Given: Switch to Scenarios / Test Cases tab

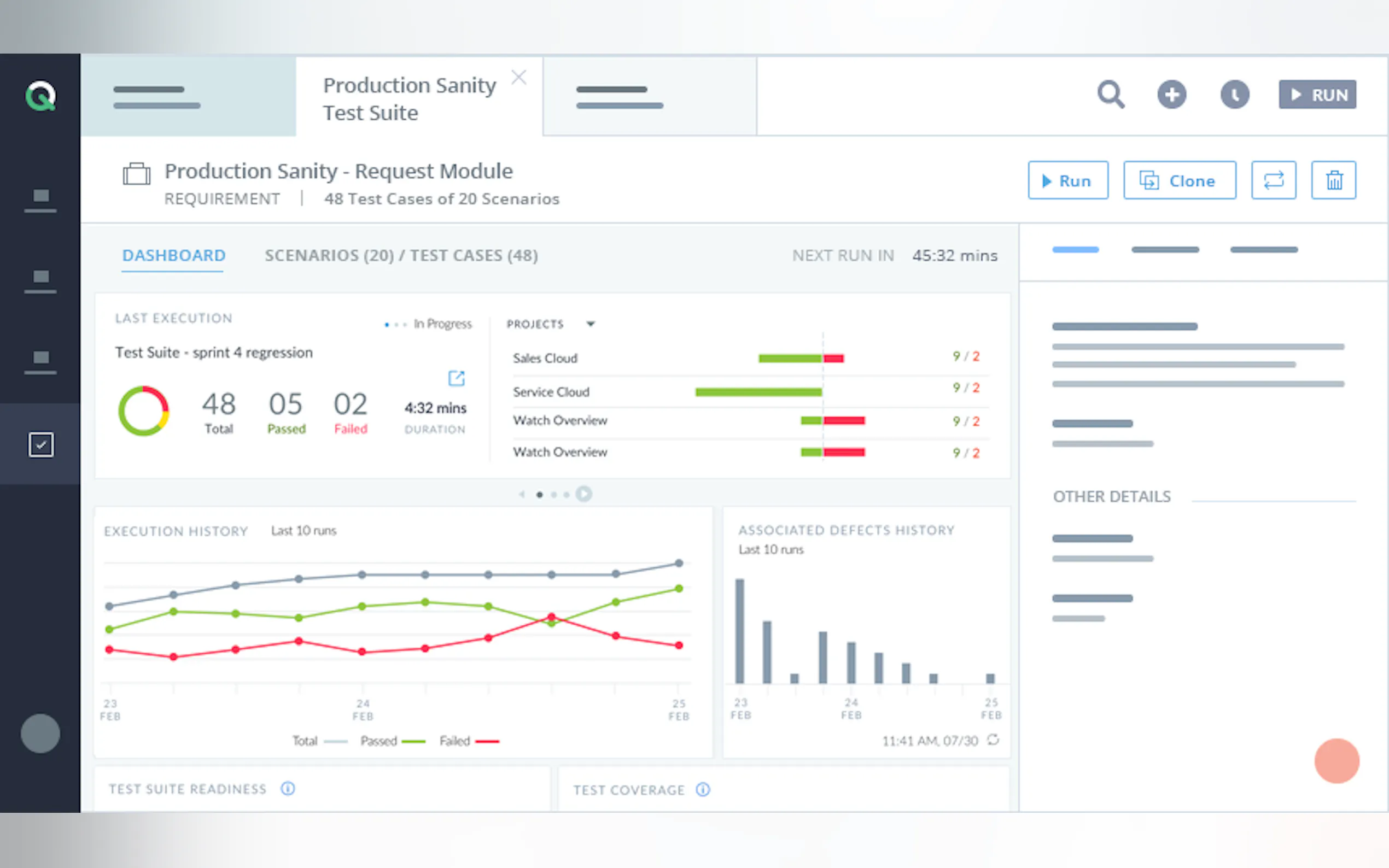Looking at the screenshot, I should coord(401,255).
